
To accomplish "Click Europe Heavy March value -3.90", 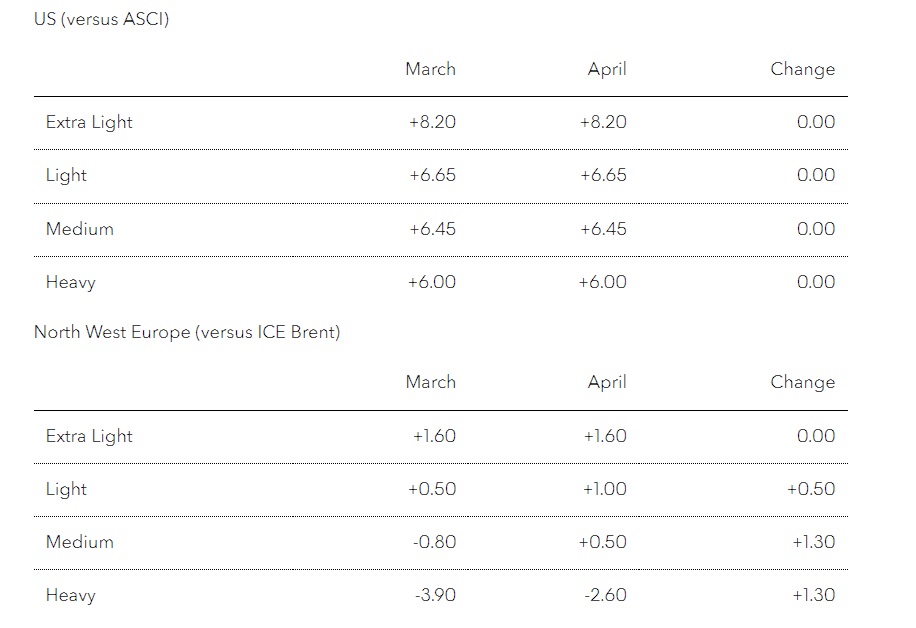I will coord(435,595).
